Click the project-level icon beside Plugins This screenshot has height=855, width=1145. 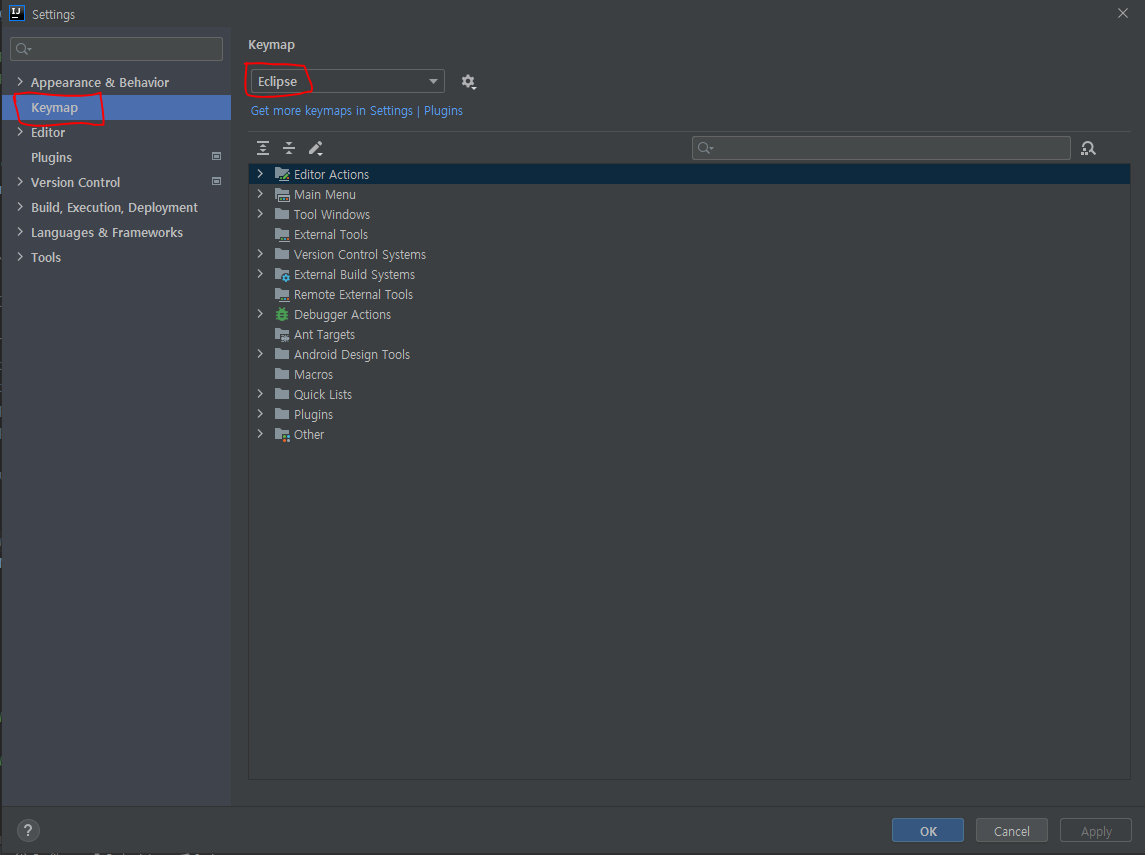[216, 156]
